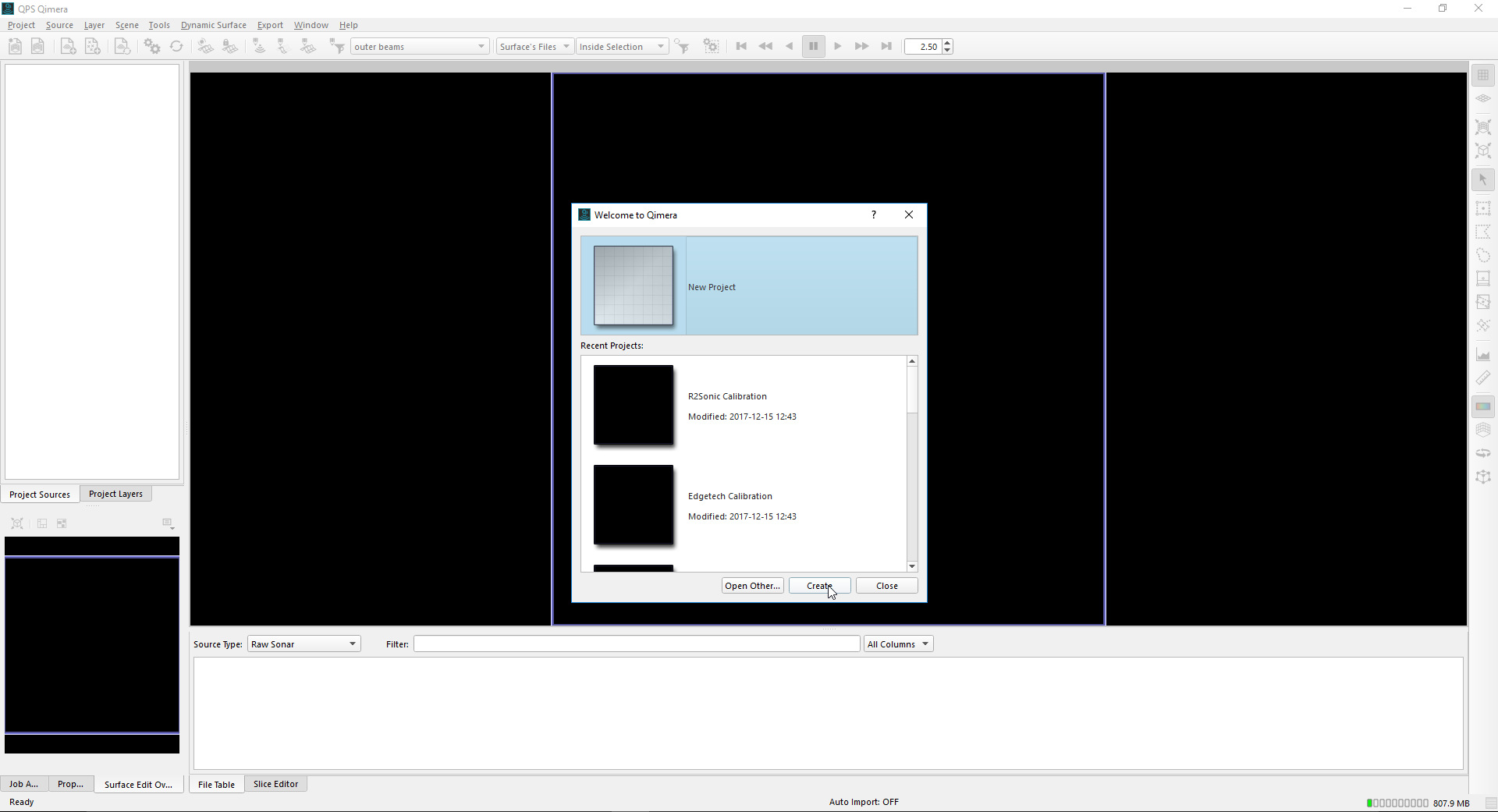This screenshot has height=812, width=1498.
Task: Click the 'Open Other...' button
Action: [x=752, y=586]
